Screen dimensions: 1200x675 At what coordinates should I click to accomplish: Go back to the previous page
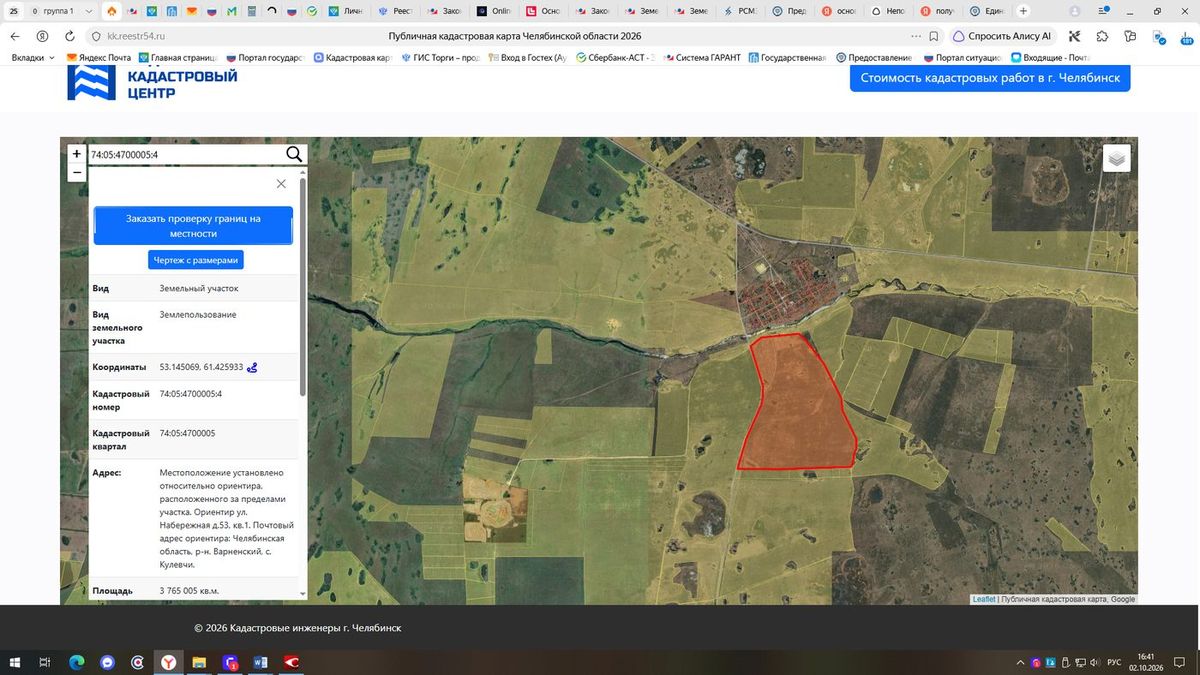[x=15, y=36]
